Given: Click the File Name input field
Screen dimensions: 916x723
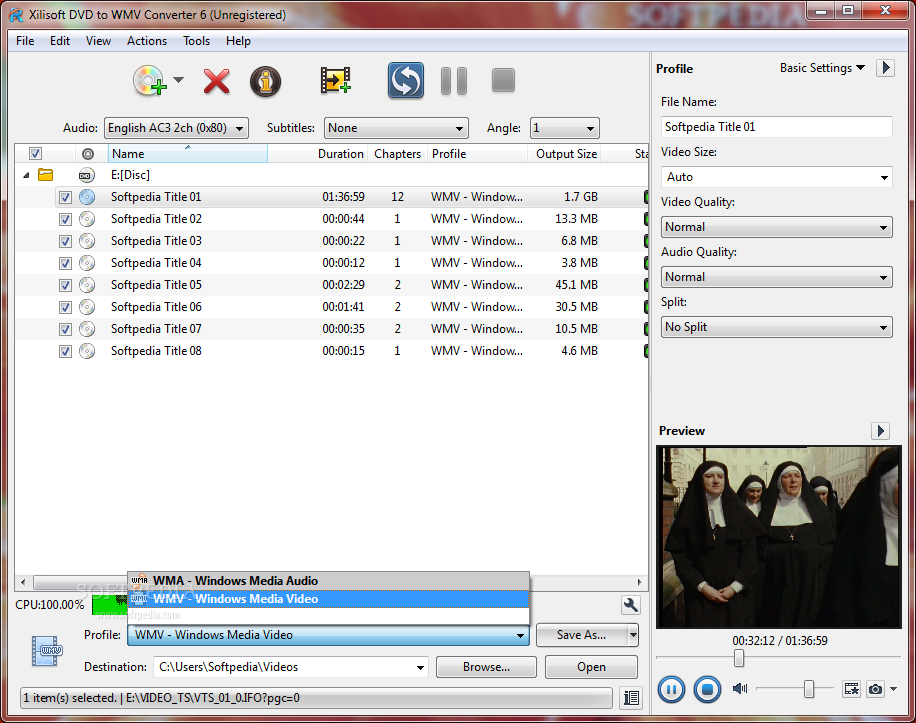Looking at the screenshot, I should (x=776, y=127).
